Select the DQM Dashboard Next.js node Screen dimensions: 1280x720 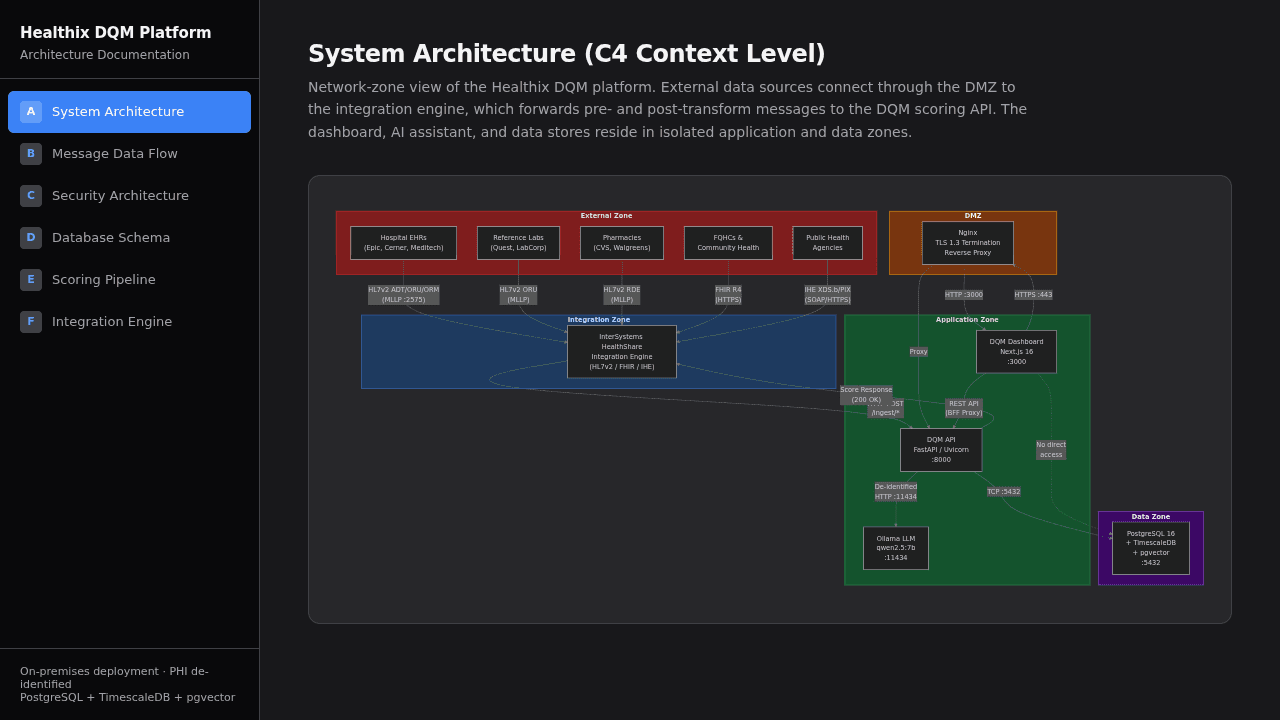click(x=1016, y=351)
